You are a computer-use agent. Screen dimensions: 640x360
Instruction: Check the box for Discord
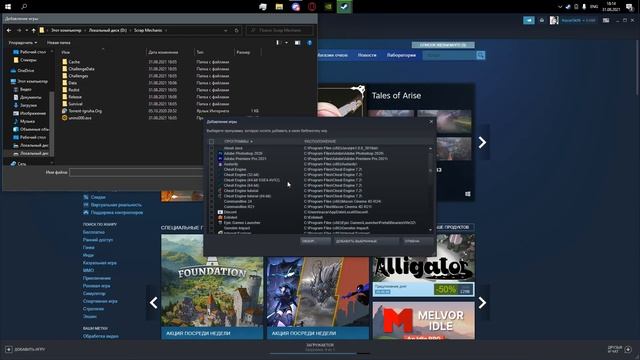click(x=211, y=212)
